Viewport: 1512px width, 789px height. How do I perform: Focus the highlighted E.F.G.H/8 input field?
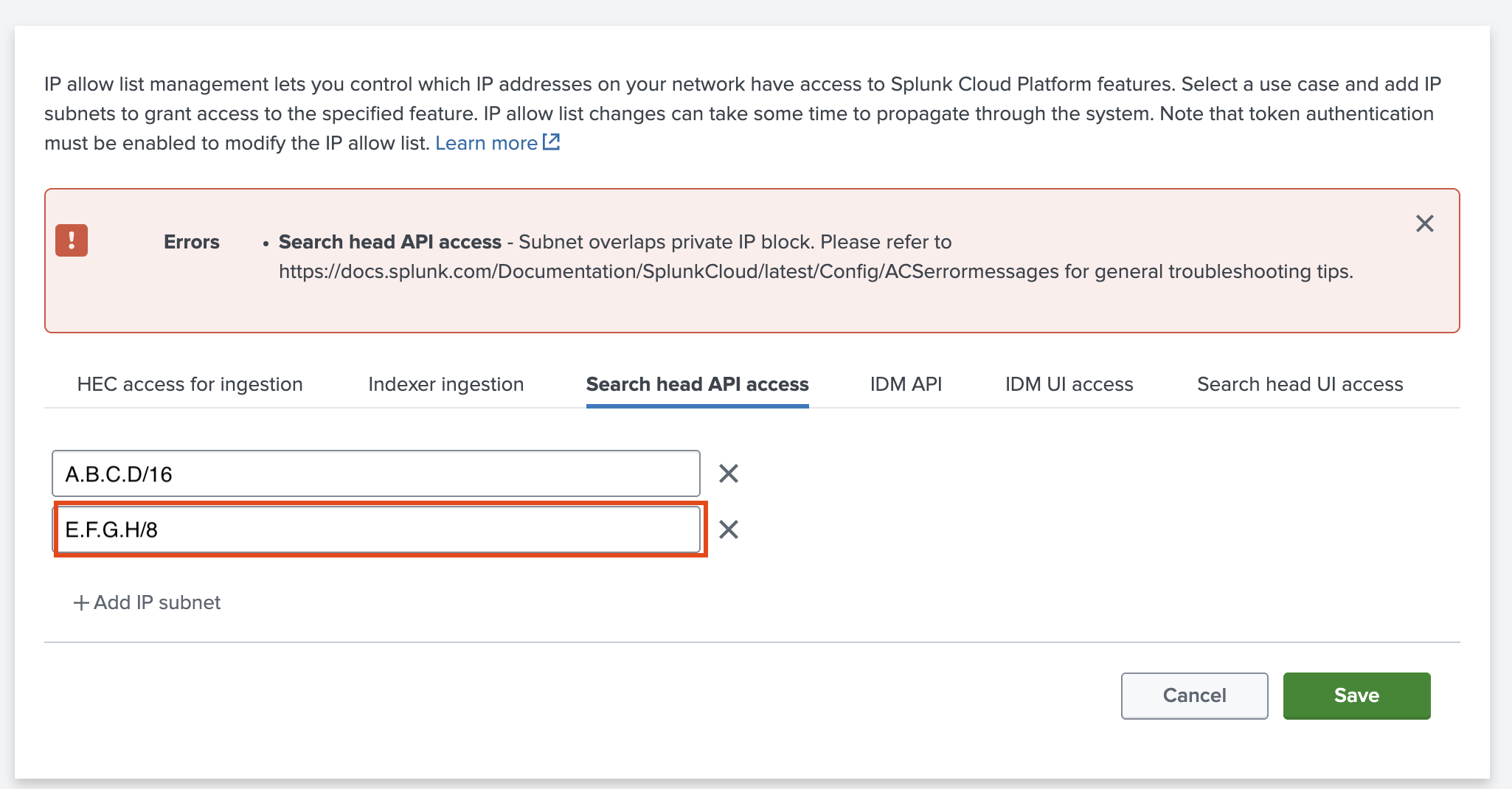point(375,529)
